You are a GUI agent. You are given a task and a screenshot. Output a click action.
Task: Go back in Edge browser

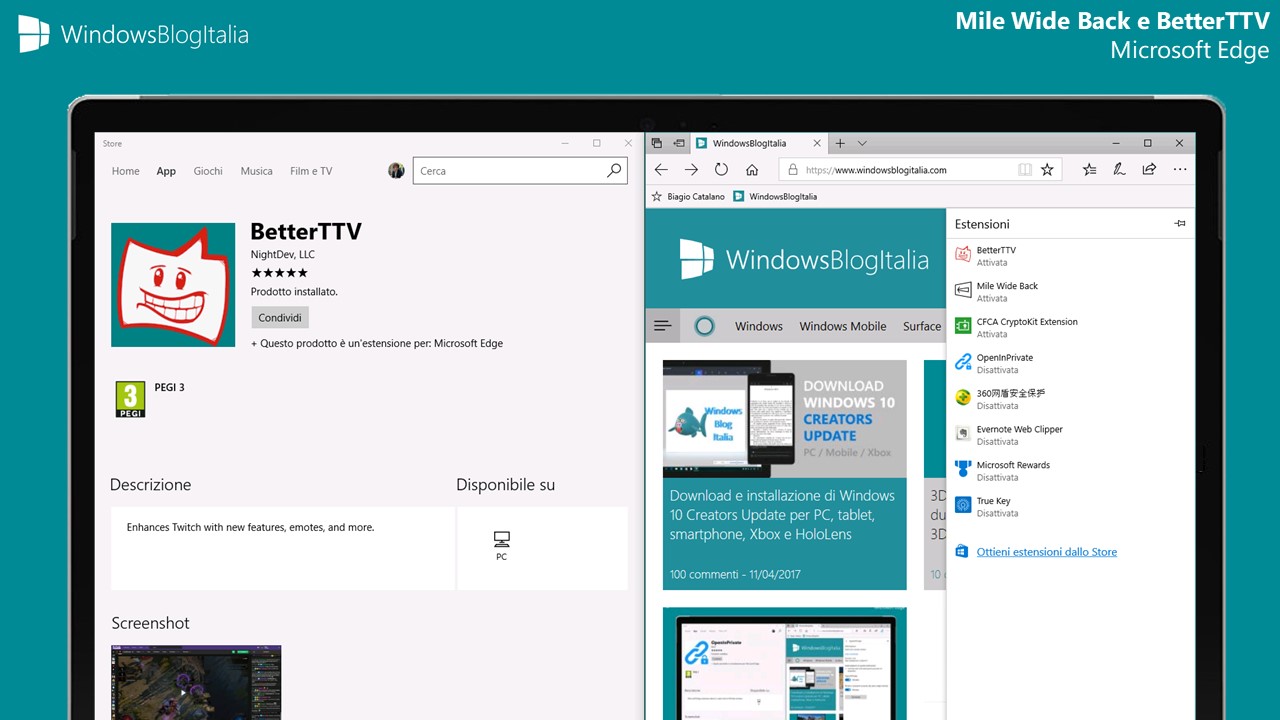(x=661, y=170)
